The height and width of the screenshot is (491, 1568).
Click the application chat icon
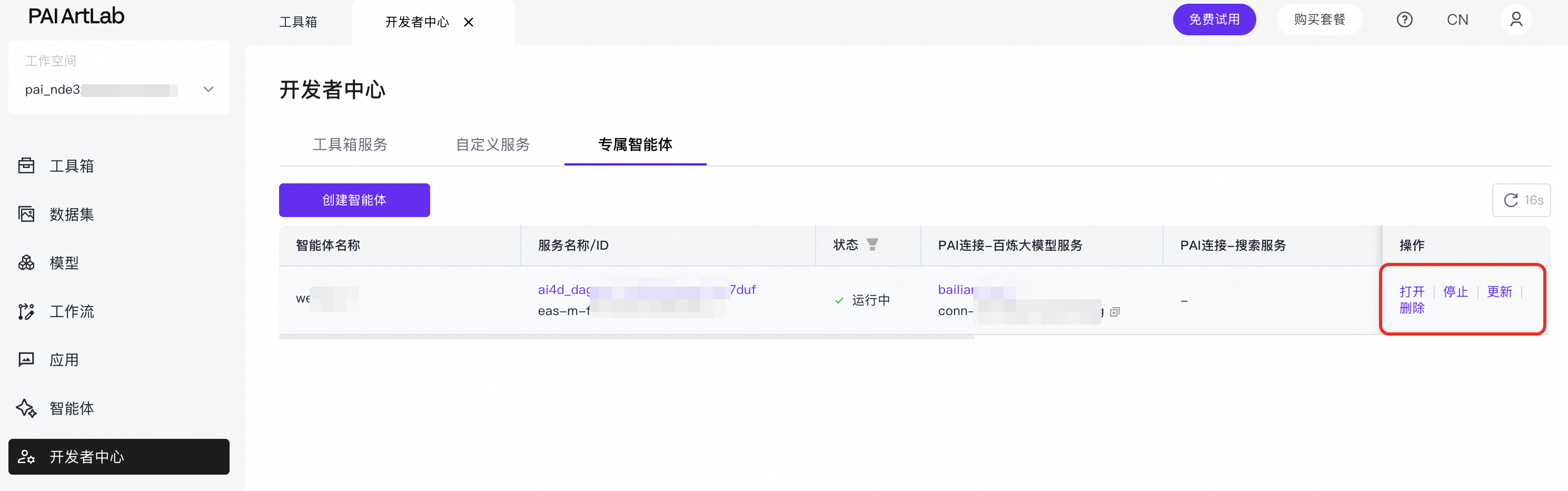26,359
